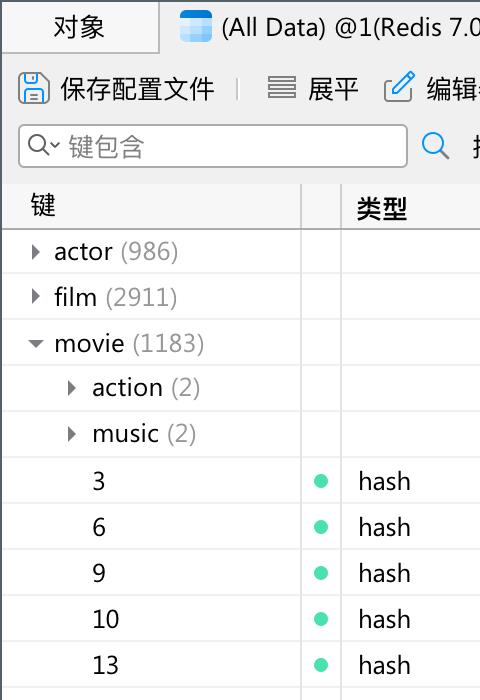
Task: Click green status dot of key 13
Action: pos(321,665)
